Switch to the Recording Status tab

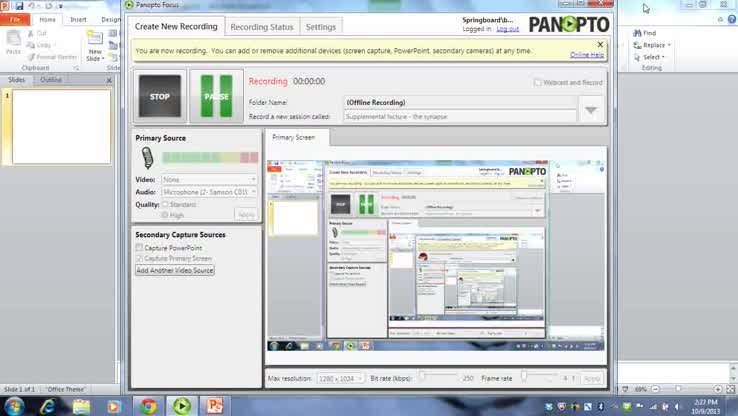click(262, 27)
